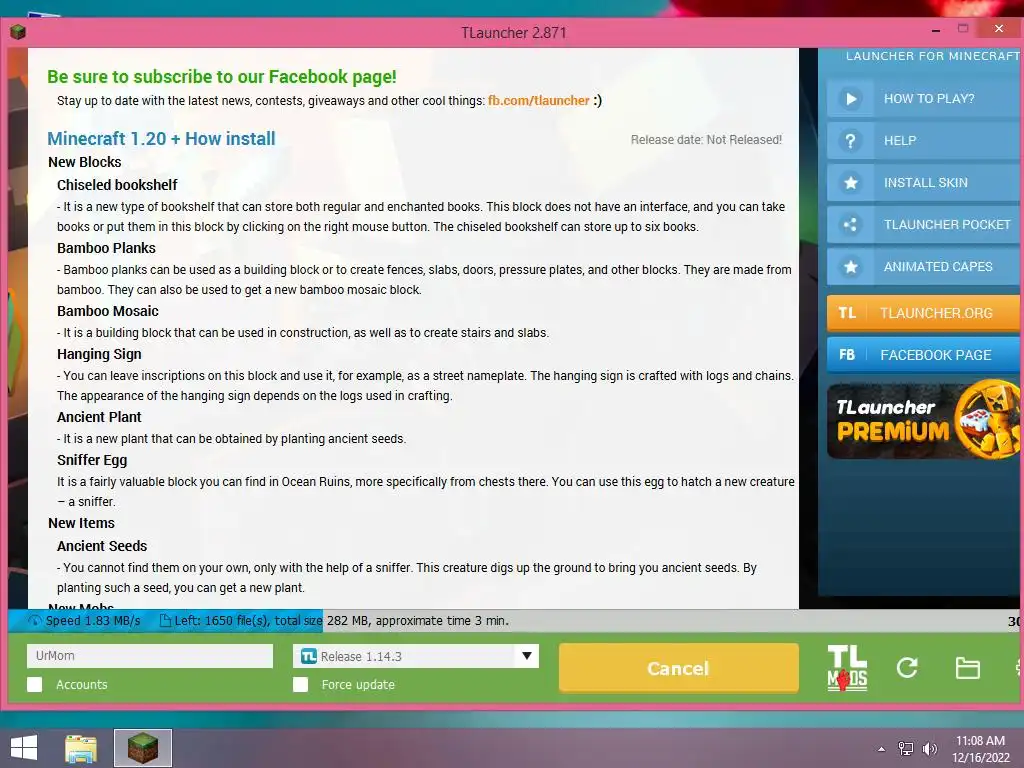Click the 'New Items' section heading
1024x768 pixels.
coord(81,523)
